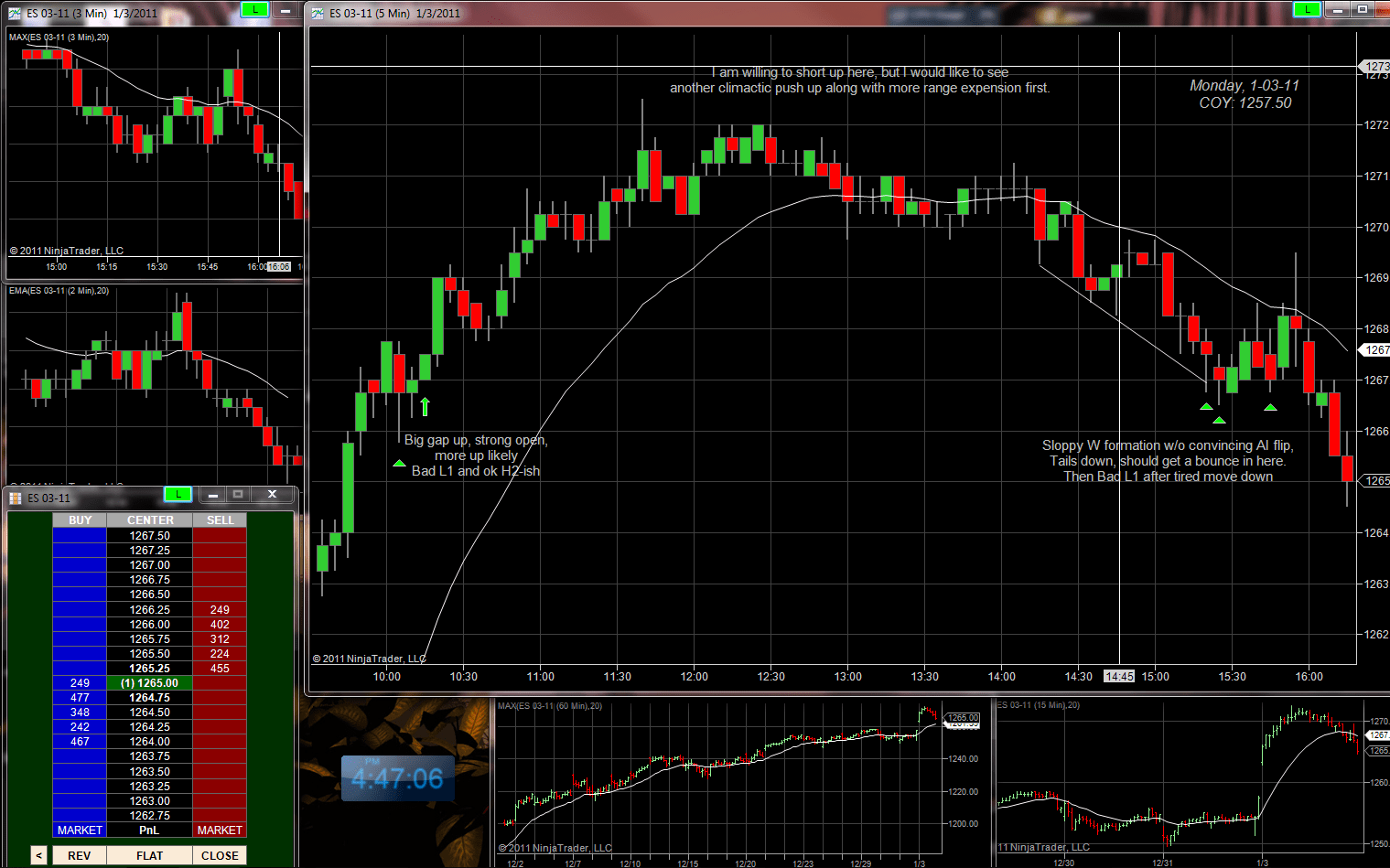
Task: Toggle the green L instrument link on the SuperDOM window
Action: (x=178, y=494)
